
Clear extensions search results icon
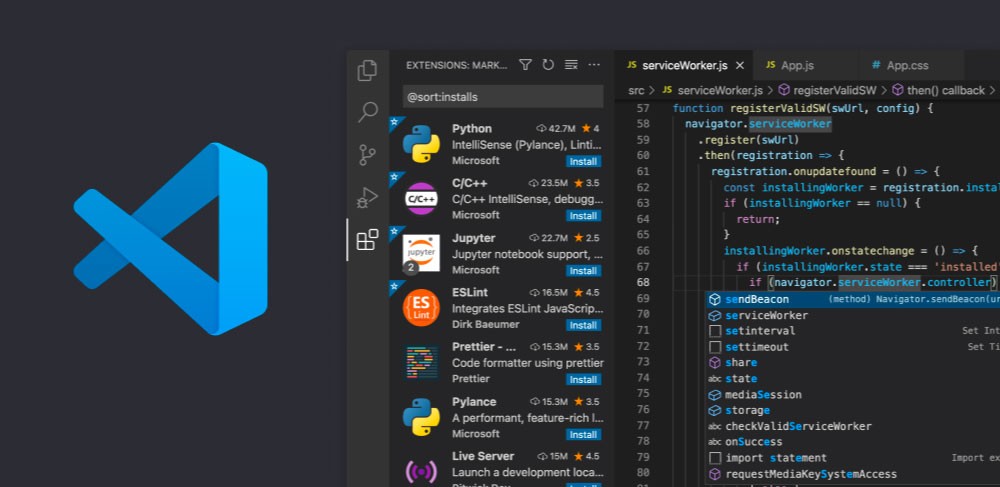click(571, 65)
